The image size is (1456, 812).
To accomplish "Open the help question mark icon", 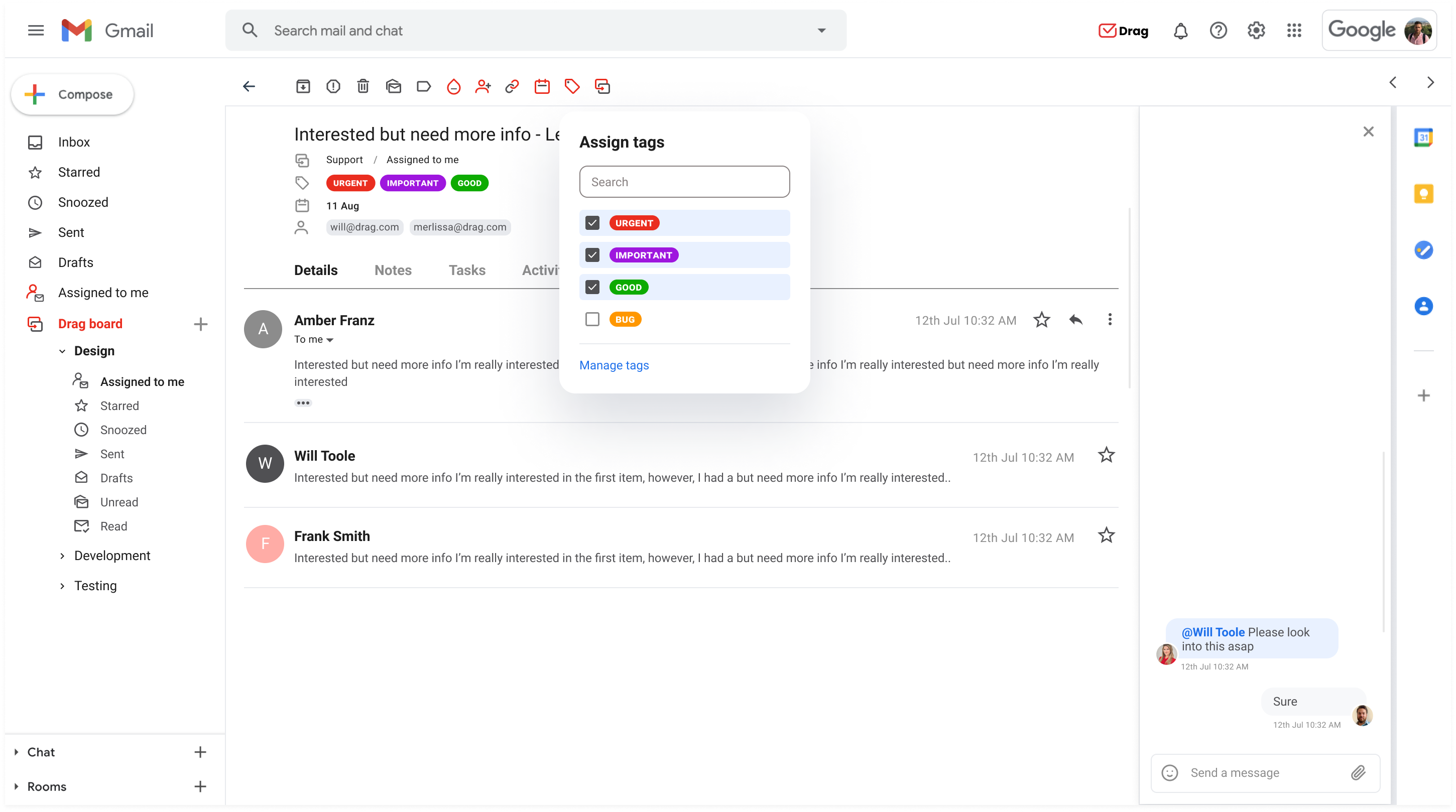I will click(1218, 31).
